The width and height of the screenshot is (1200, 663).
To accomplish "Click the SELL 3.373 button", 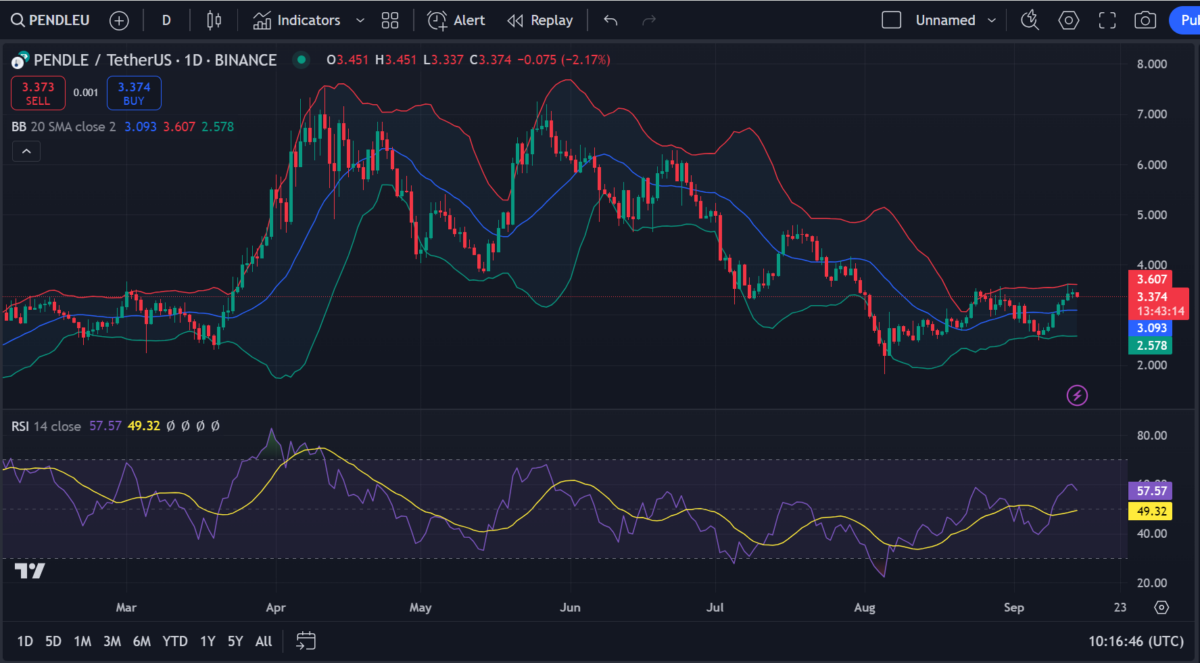I will [39, 93].
